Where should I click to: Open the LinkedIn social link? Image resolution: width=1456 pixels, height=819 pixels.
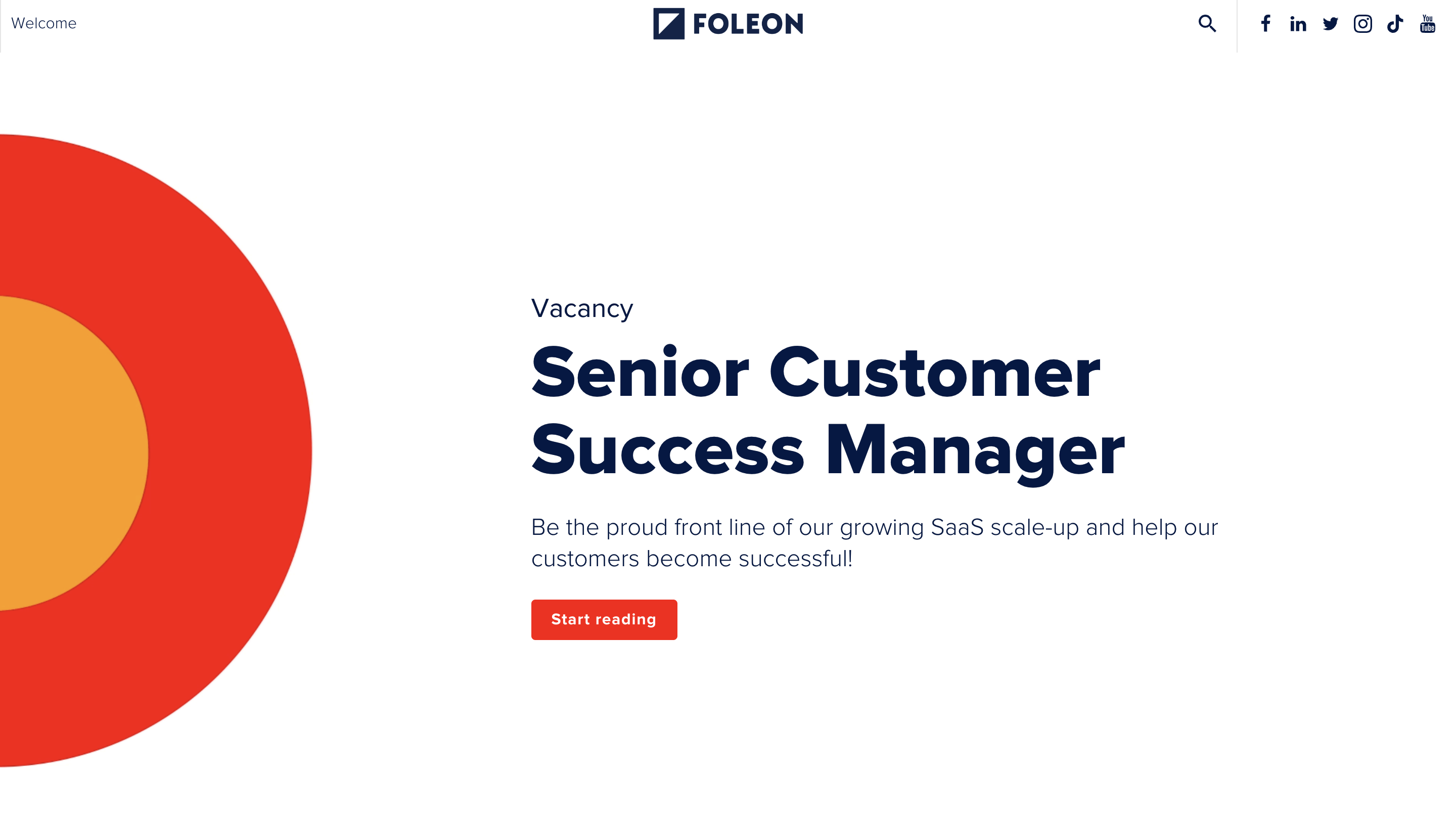[x=1298, y=24]
